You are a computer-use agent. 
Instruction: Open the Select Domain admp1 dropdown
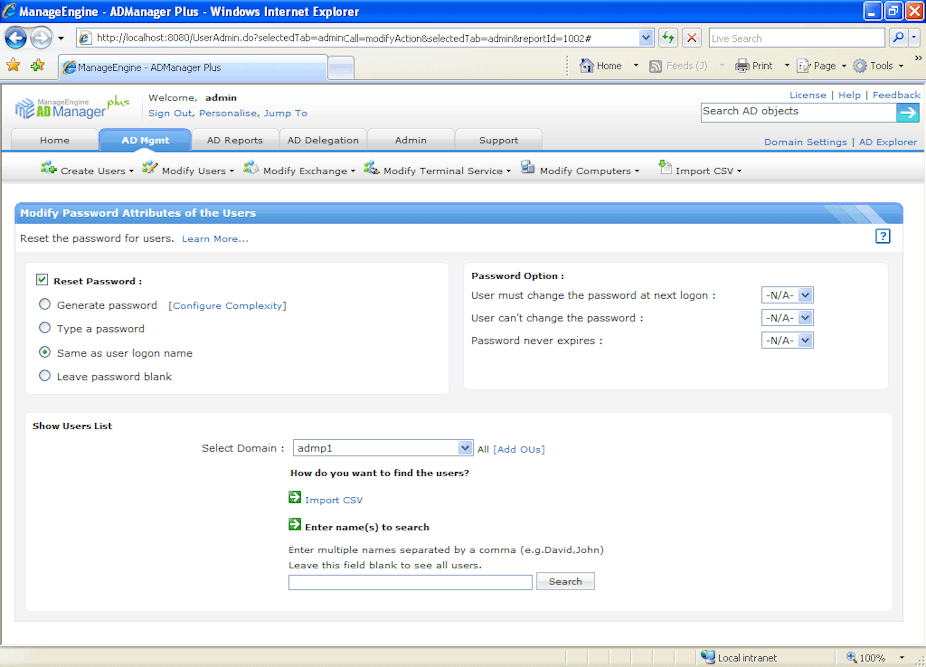(463, 448)
